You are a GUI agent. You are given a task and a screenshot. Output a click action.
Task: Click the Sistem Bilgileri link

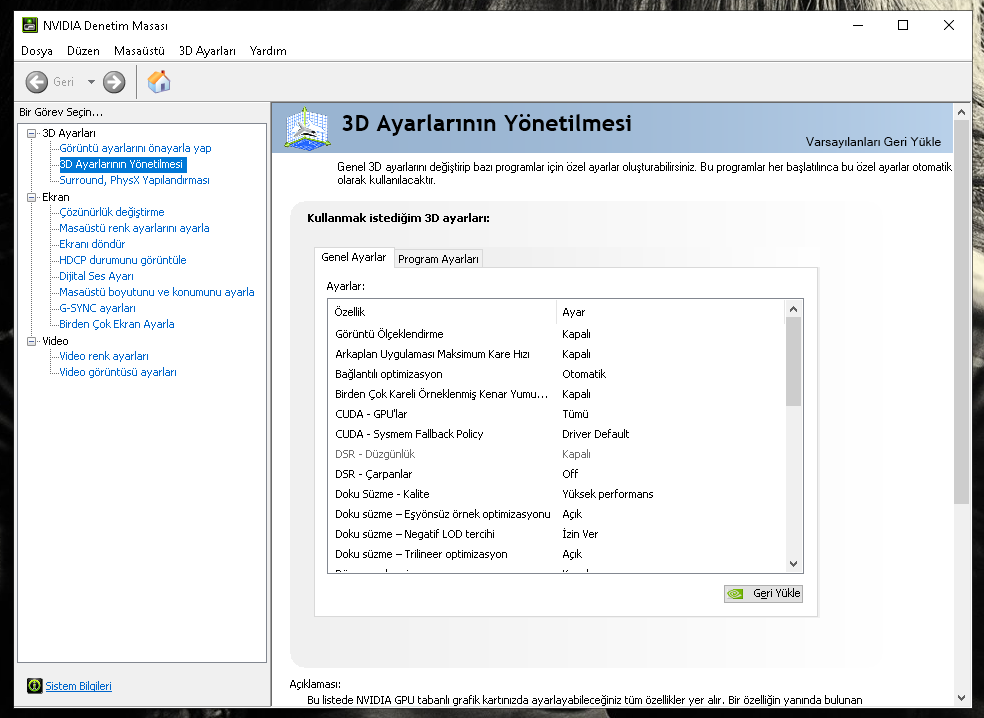(78, 686)
